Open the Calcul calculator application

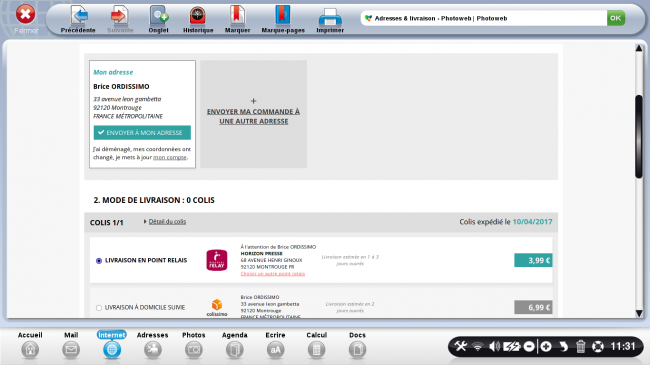316,345
